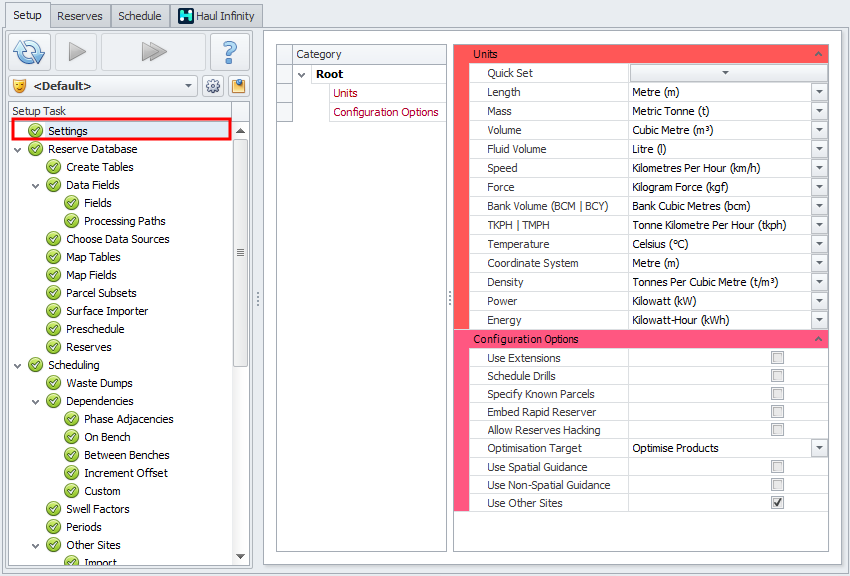Collapse the Reserve Database tree node
This screenshot has height=576, width=850.
pos(18,150)
